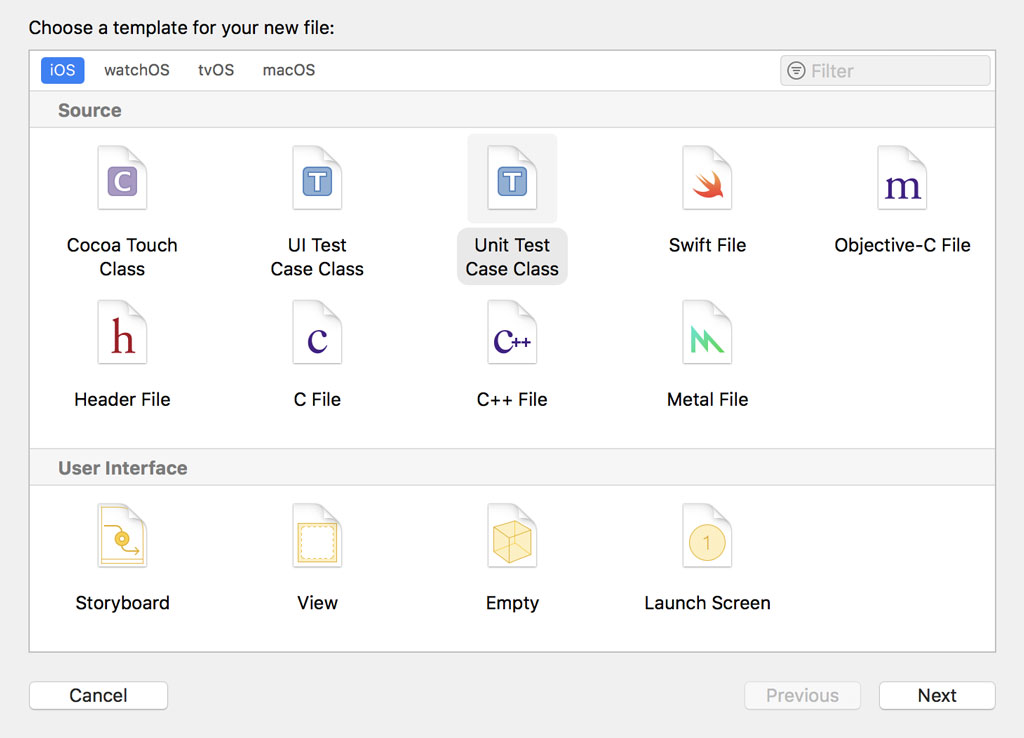Select the Storyboard template icon
The height and width of the screenshot is (738, 1024).
122,537
